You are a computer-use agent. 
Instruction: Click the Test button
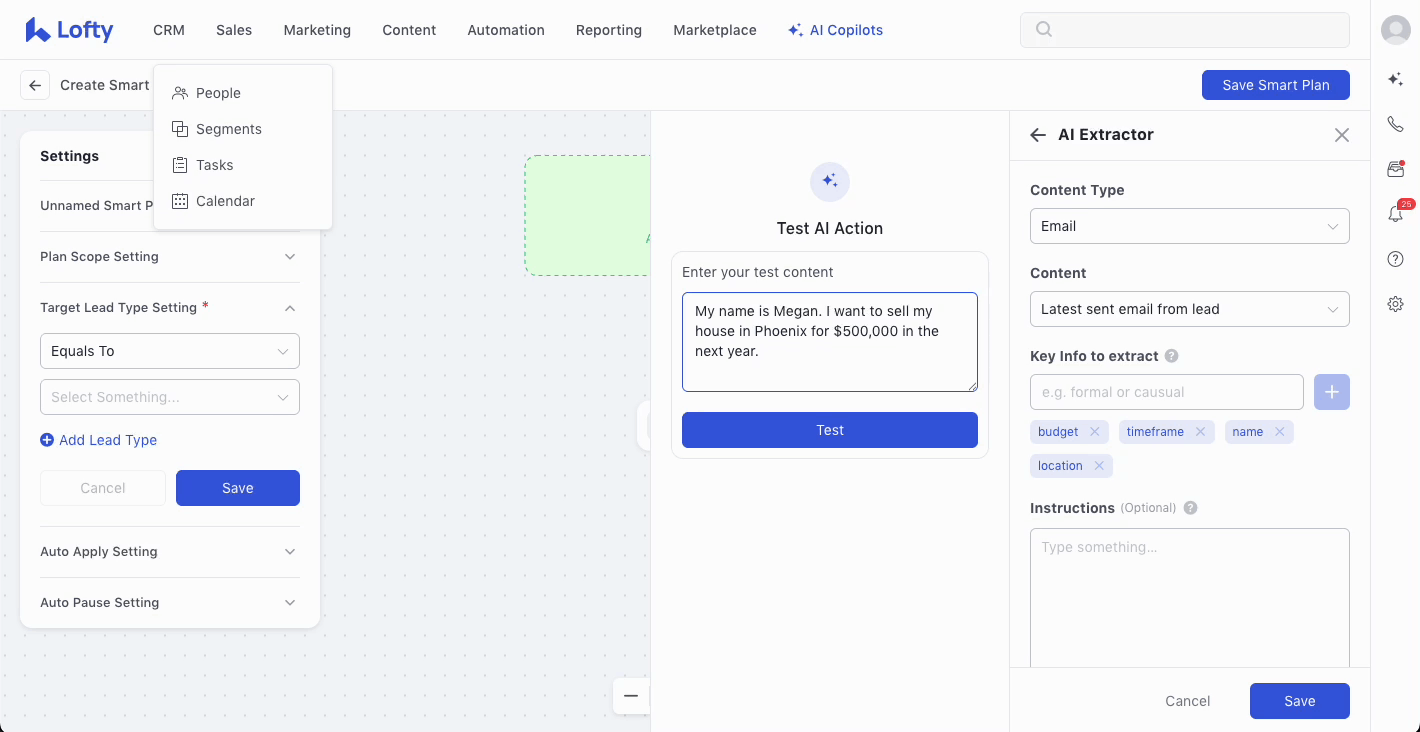pyautogui.click(x=829, y=430)
